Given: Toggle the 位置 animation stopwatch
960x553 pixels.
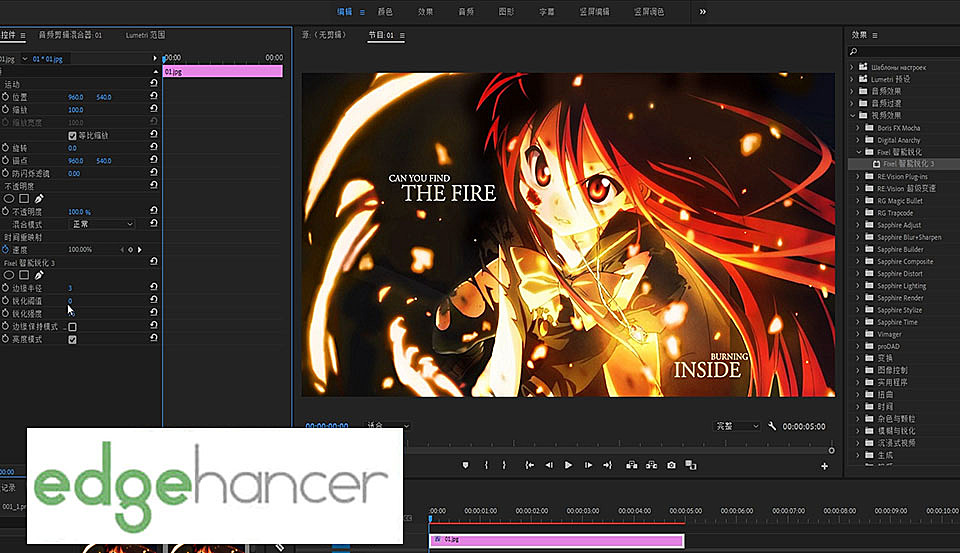Looking at the screenshot, I should click(6, 97).
